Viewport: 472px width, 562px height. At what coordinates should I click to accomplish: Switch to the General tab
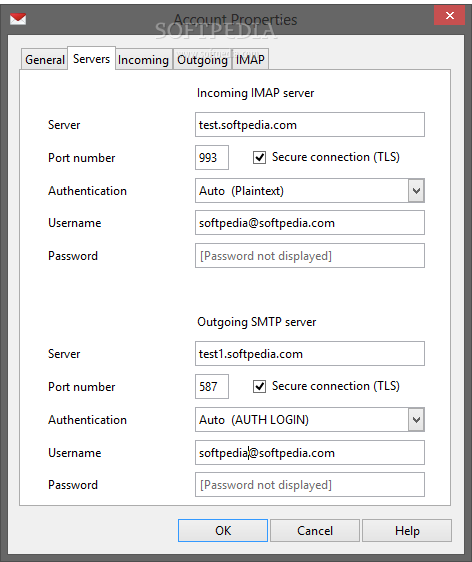44,59
